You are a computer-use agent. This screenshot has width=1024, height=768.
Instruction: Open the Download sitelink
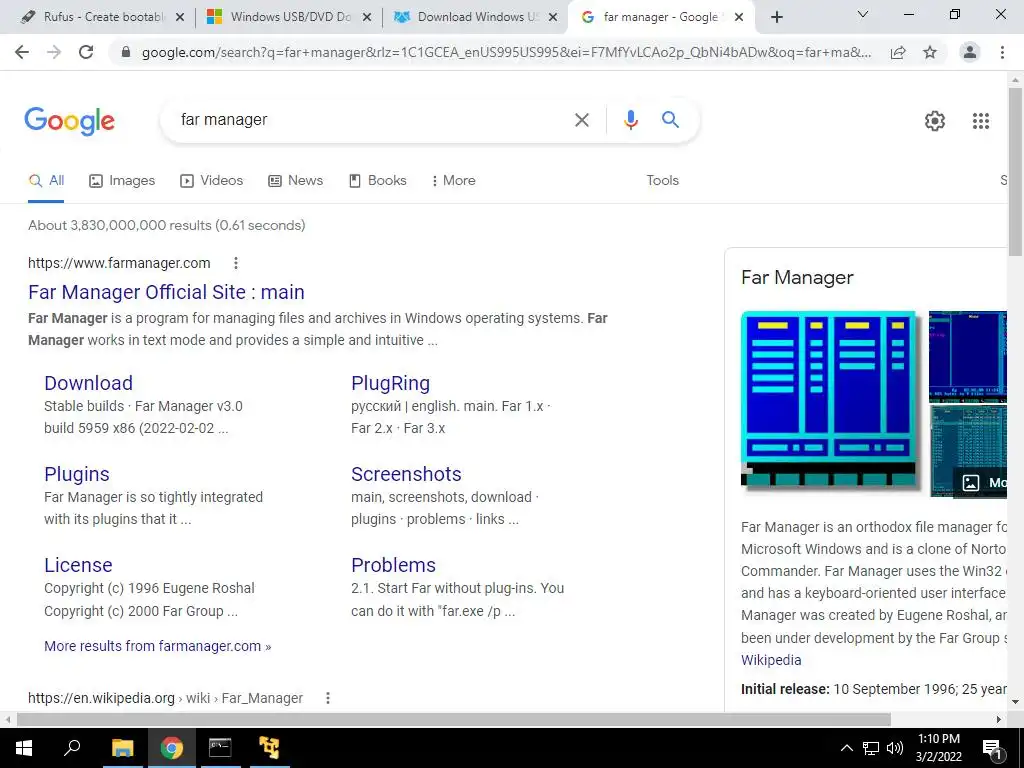88,383
